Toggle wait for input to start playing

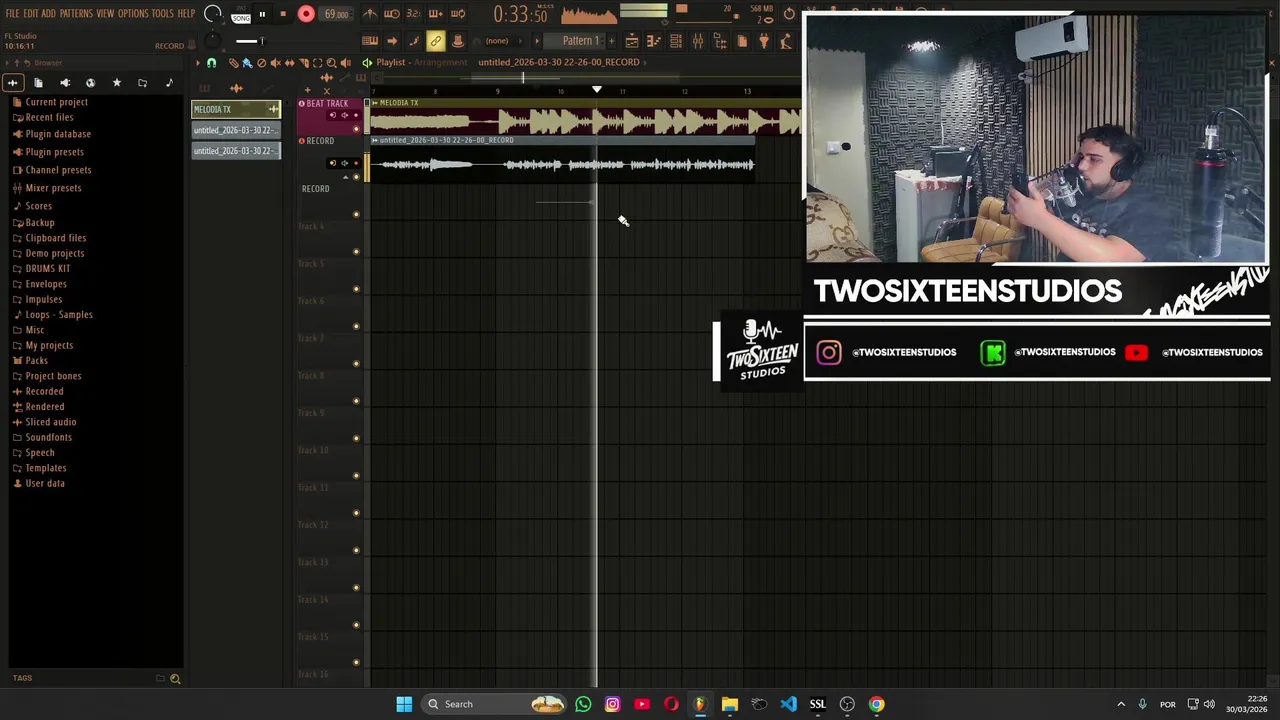[x=392, y=14]
